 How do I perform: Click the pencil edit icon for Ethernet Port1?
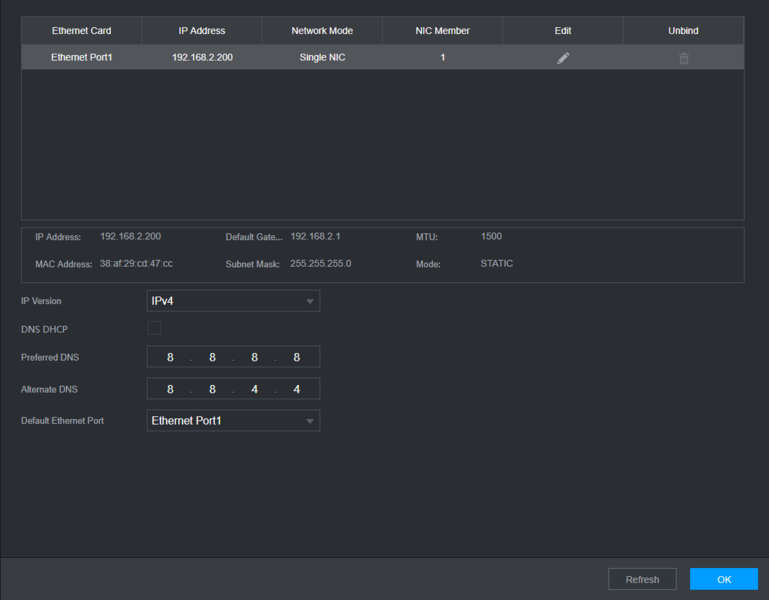pyautogui.click(x=563, y=58)
